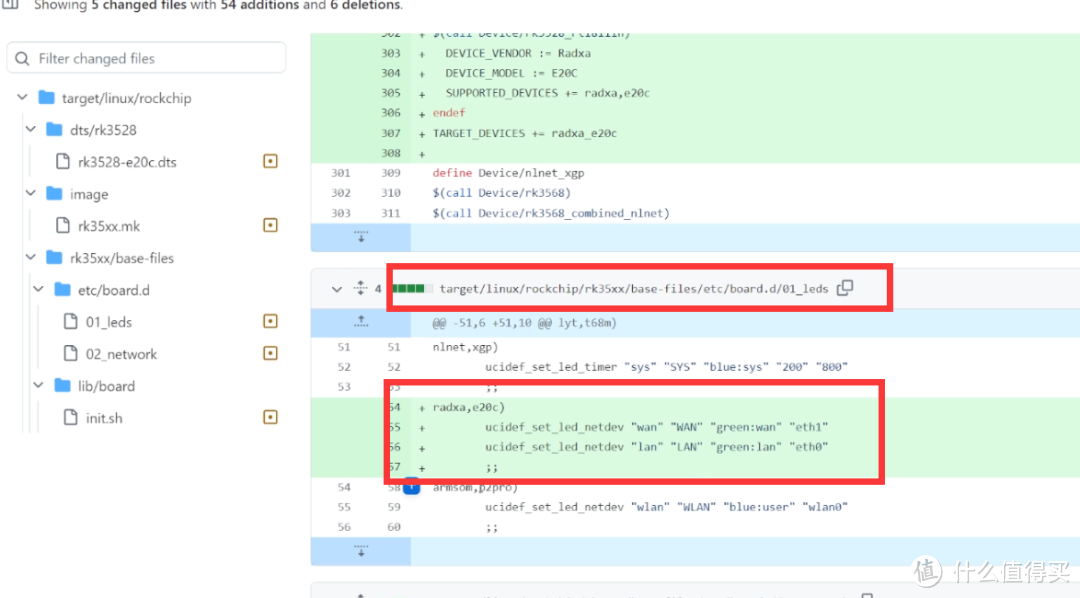Click the search magnifier icon in filter box
The width and height of the screenshot is (1080, 598).
[22, 59]
